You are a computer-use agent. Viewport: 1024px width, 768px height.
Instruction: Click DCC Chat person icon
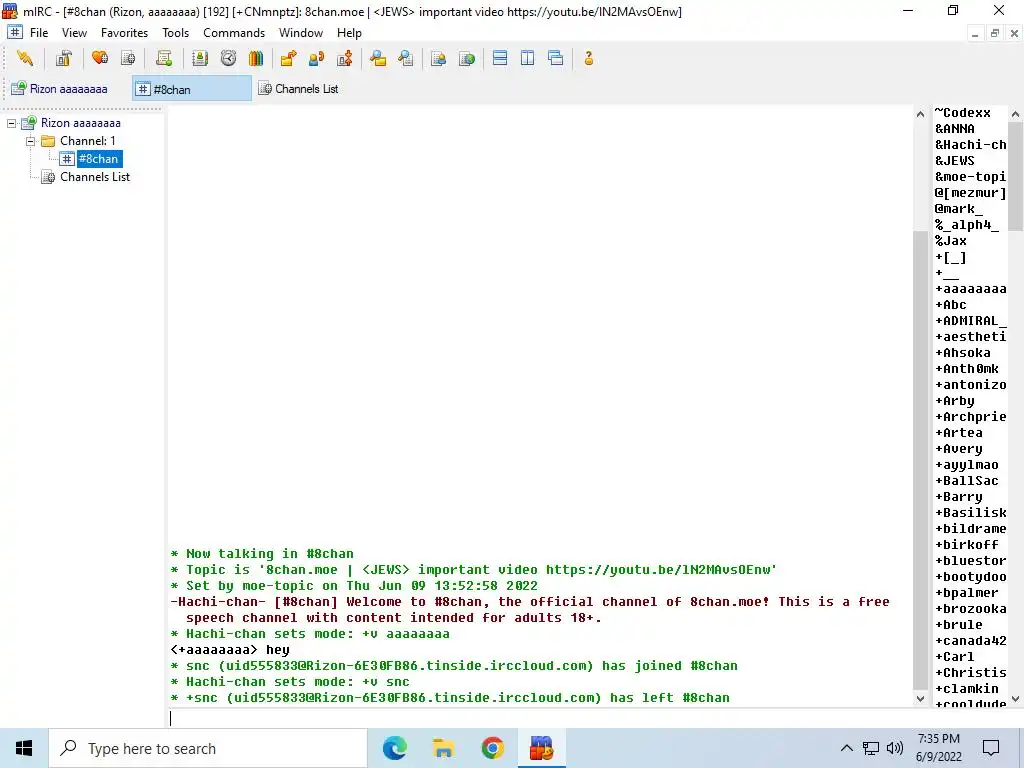[317, 58]
